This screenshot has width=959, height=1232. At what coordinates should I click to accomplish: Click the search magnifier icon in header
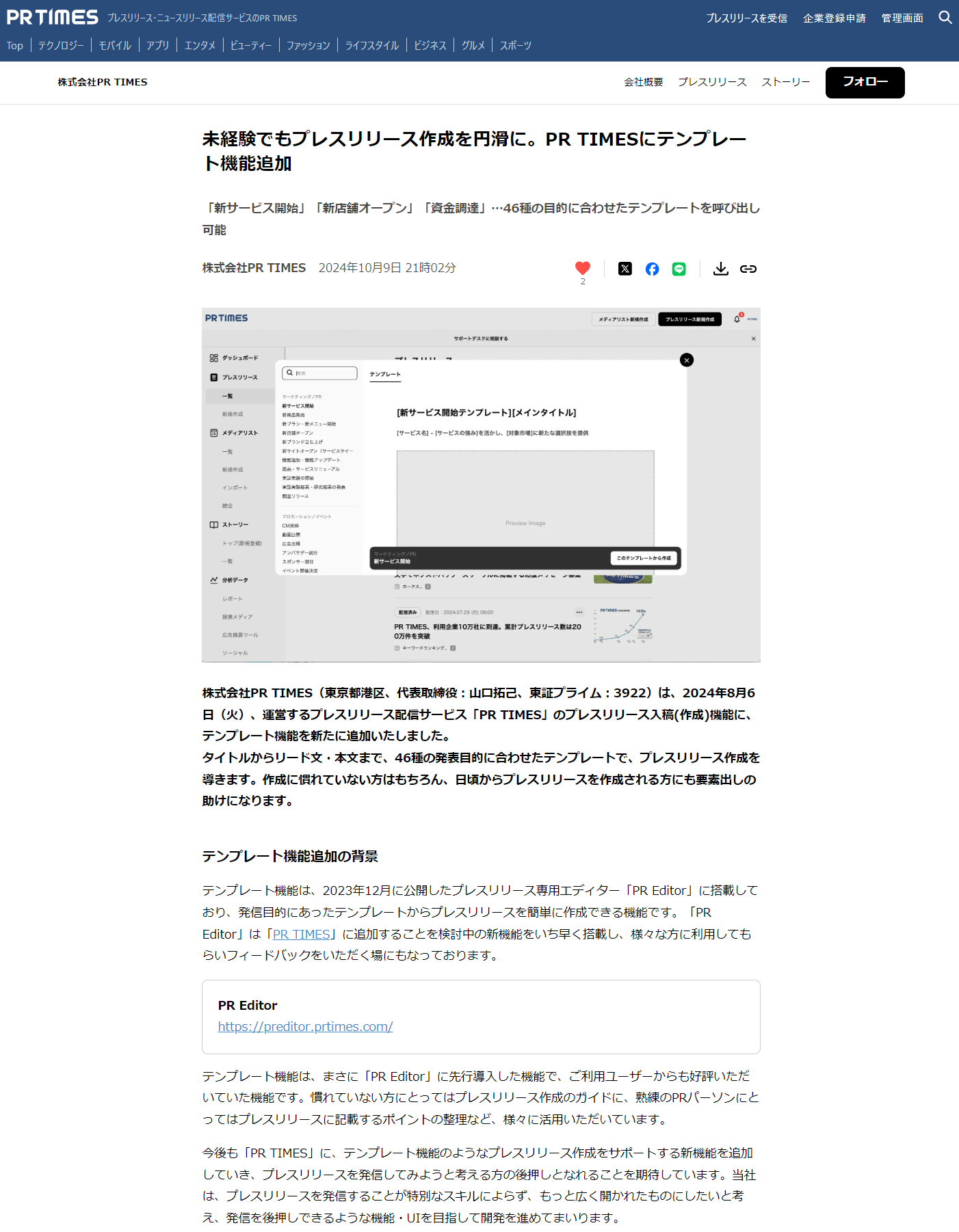pos(945,18)
